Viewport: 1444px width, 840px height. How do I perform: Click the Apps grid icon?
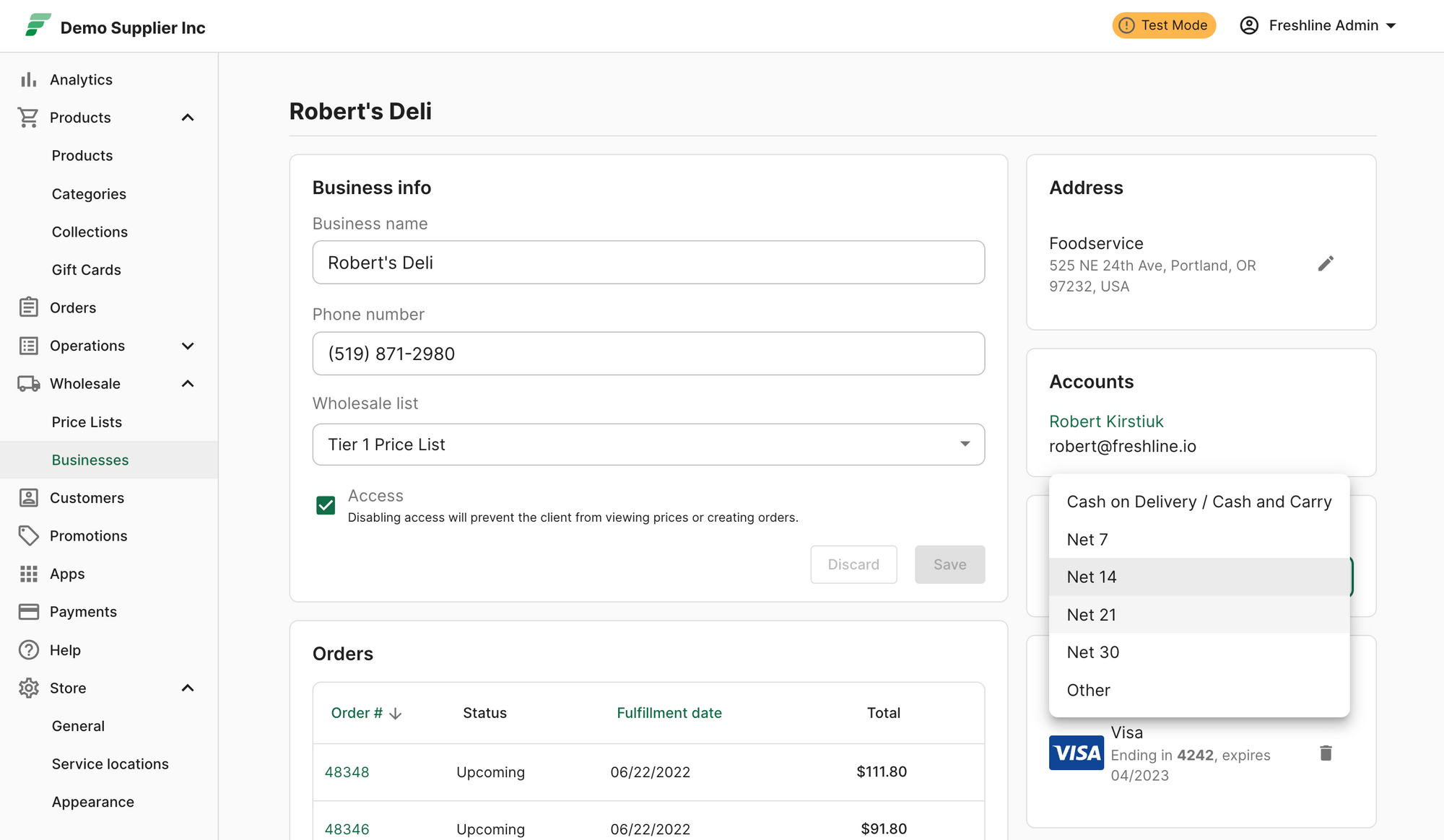point(28,574)
